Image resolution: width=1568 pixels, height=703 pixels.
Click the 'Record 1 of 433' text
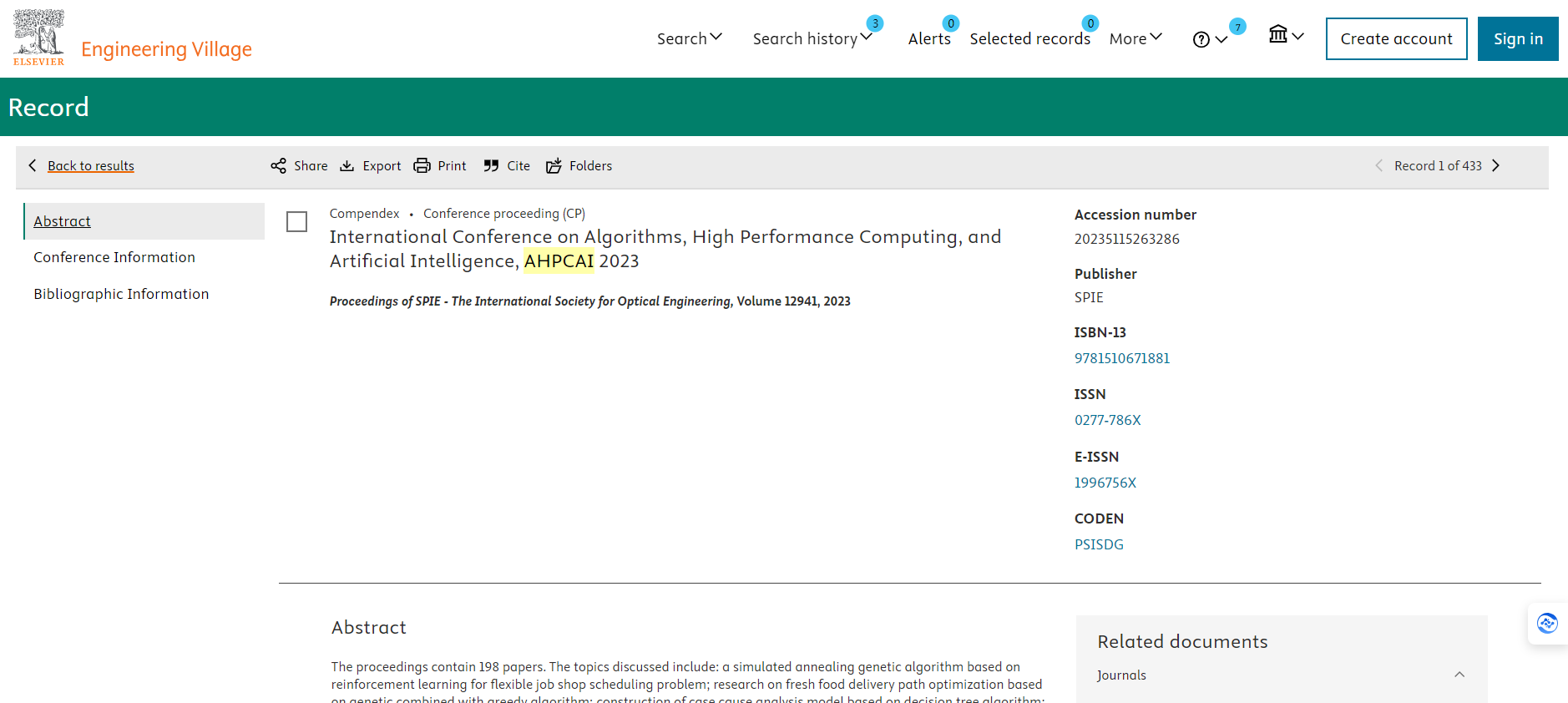pyautogui.click(x=1438, y=165)
